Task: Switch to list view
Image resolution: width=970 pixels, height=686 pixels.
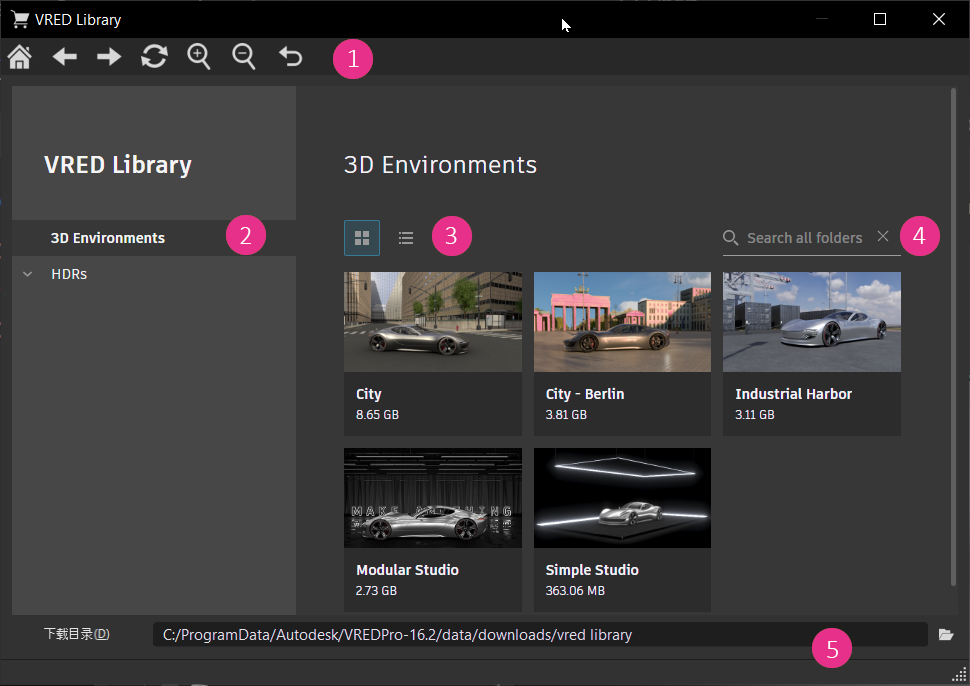Action: 406,238
